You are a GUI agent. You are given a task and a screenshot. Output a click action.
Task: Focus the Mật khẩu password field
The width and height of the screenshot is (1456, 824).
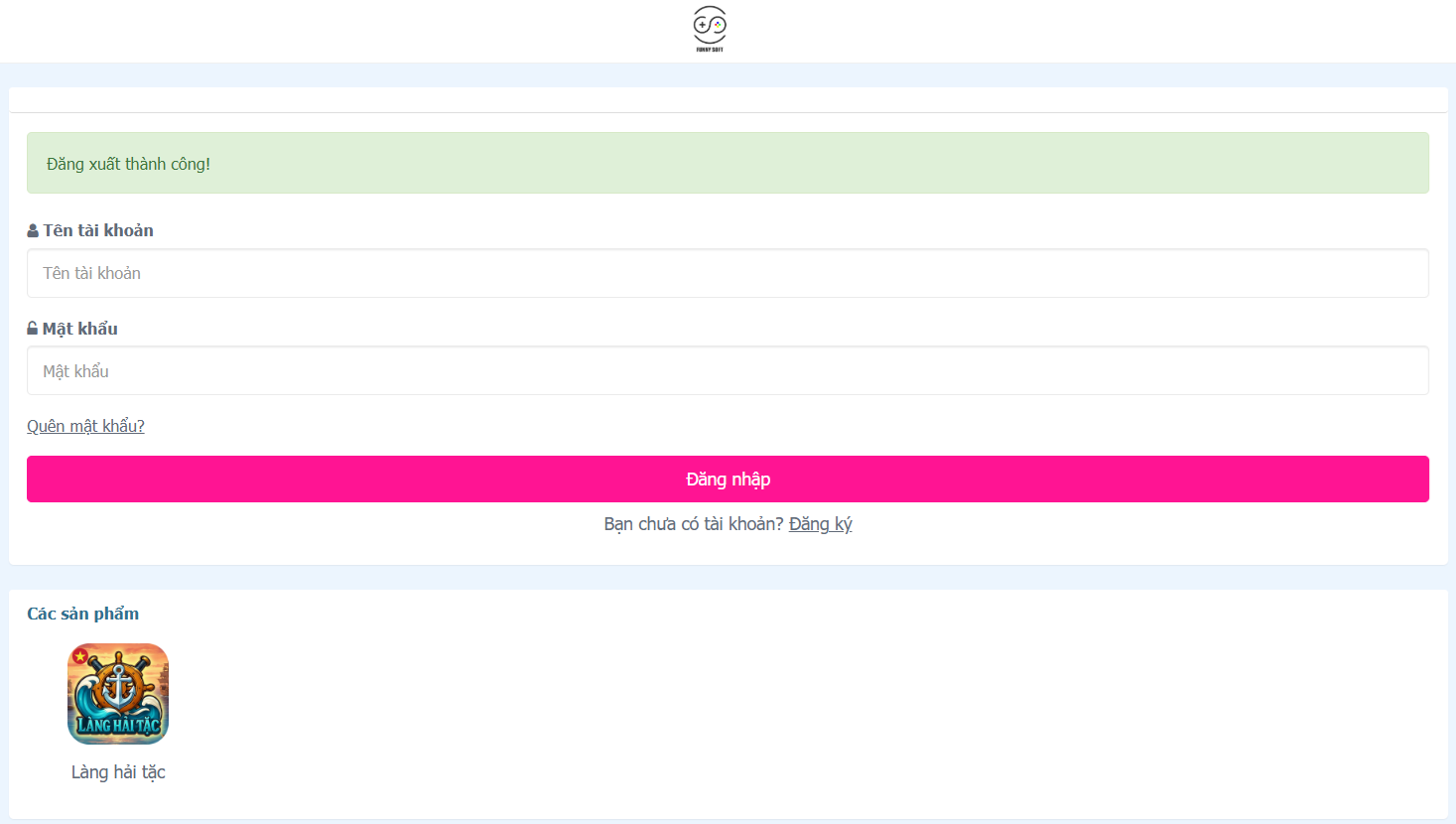pyautogui.click(x=728, y=371)
